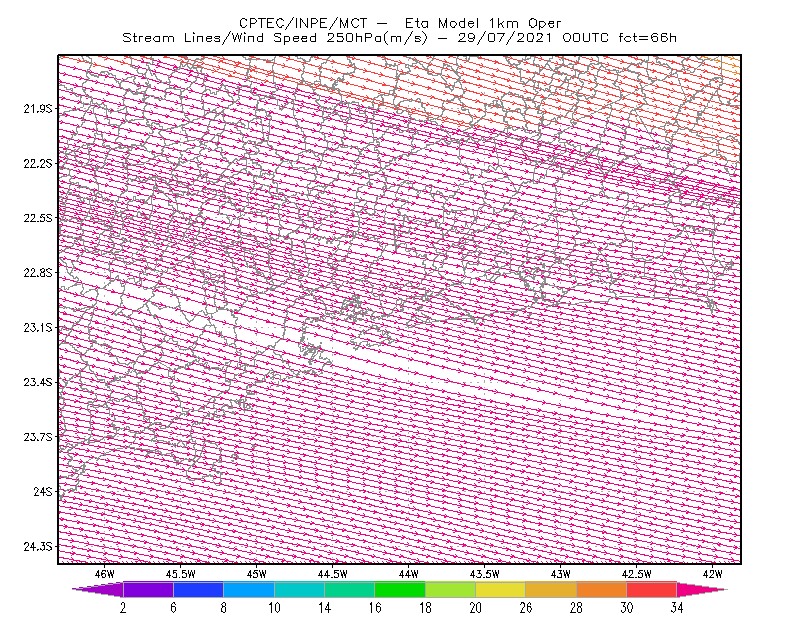The image size is (800, 618).
Task: Click the latitude label '24S'
Action: click(43, 491)
